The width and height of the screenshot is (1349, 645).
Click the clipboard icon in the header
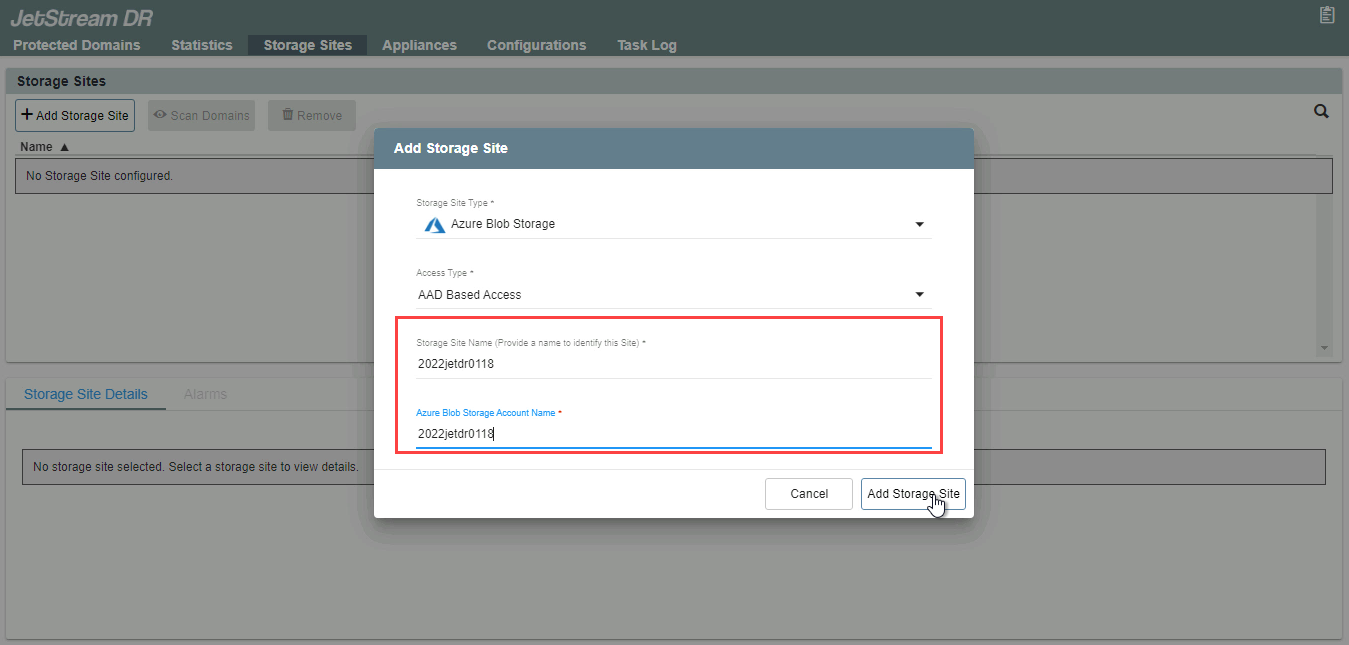click(x=1327, y=15)
